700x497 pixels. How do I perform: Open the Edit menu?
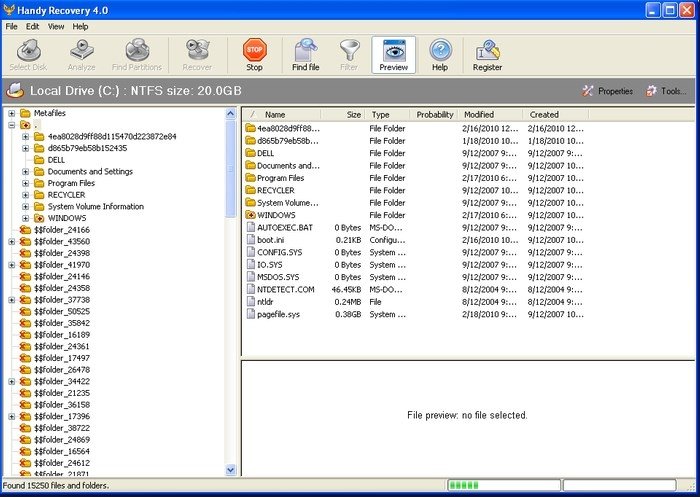[32, 26]
